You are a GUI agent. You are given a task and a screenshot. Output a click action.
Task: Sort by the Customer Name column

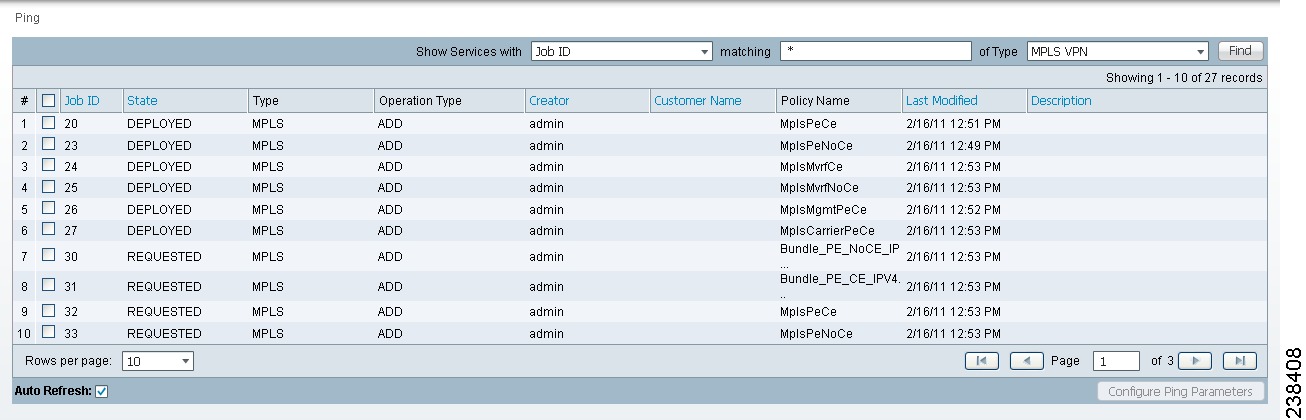pyautogui.click(x=697, y=101)
